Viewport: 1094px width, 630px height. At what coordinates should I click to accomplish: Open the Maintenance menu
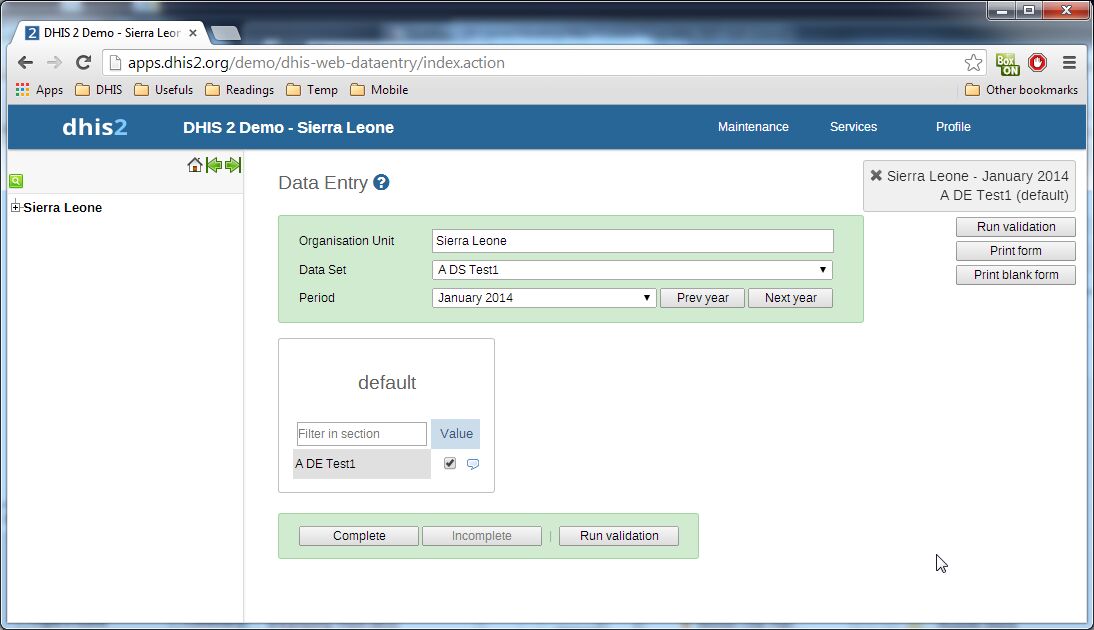click(753, 127)
